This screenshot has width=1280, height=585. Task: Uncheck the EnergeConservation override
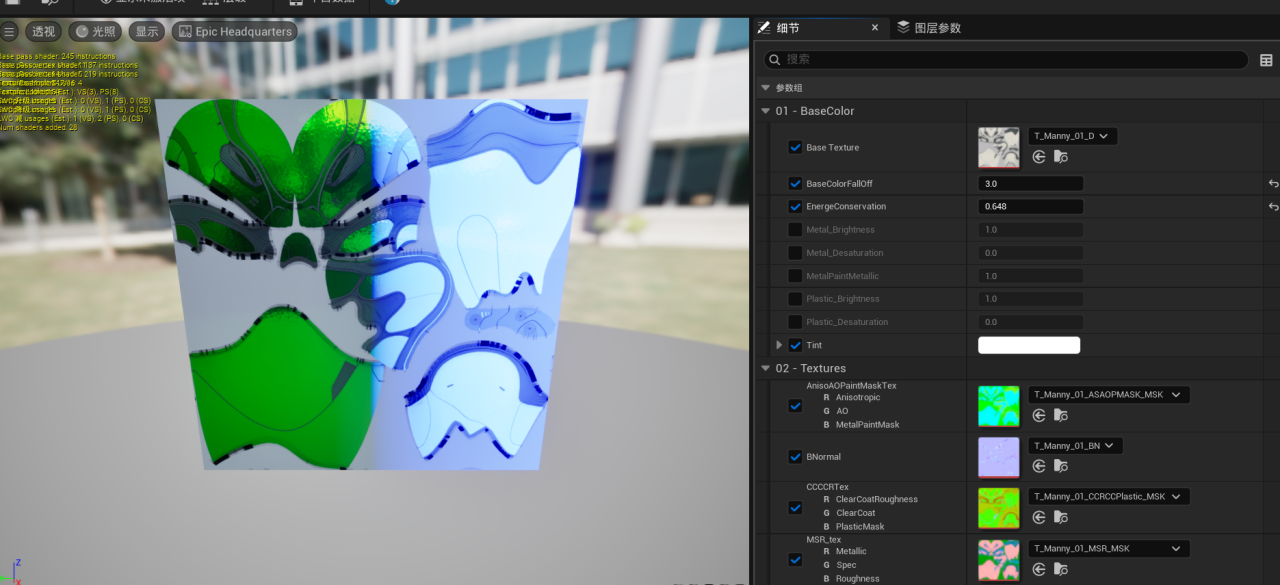(795, 207)
